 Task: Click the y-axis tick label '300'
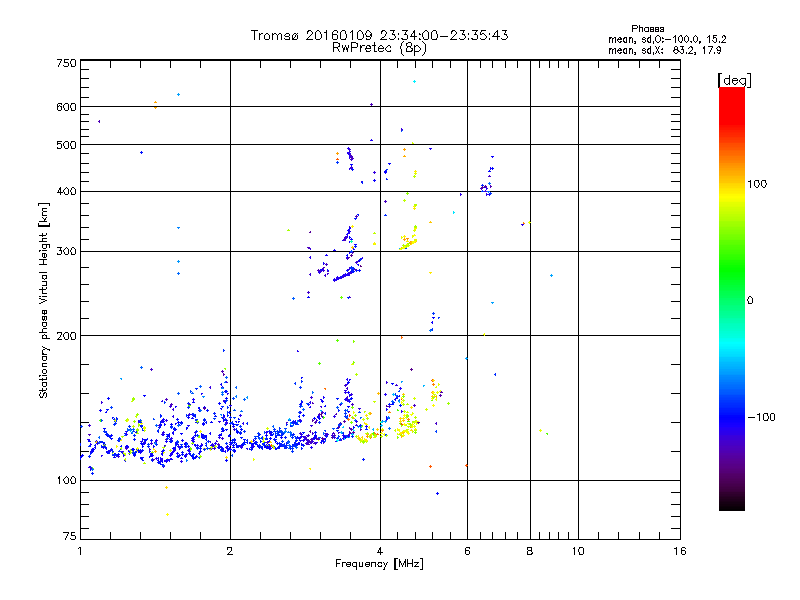tap(66, 252)
